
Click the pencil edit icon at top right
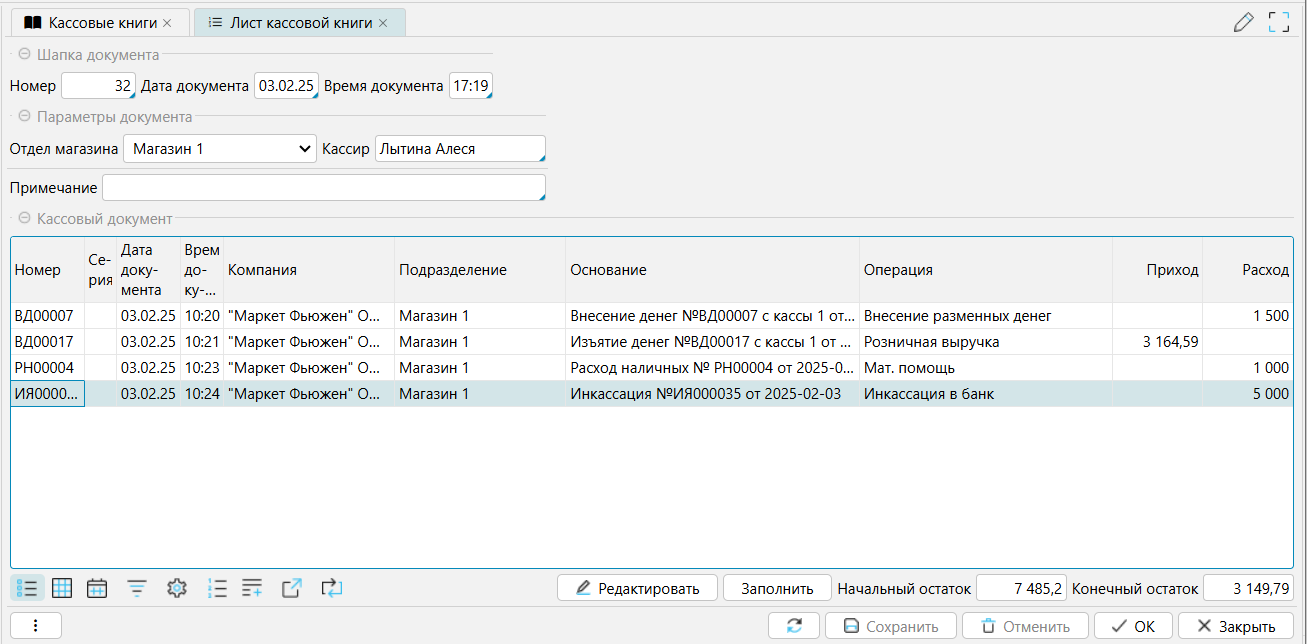(x=1243, y=22)
